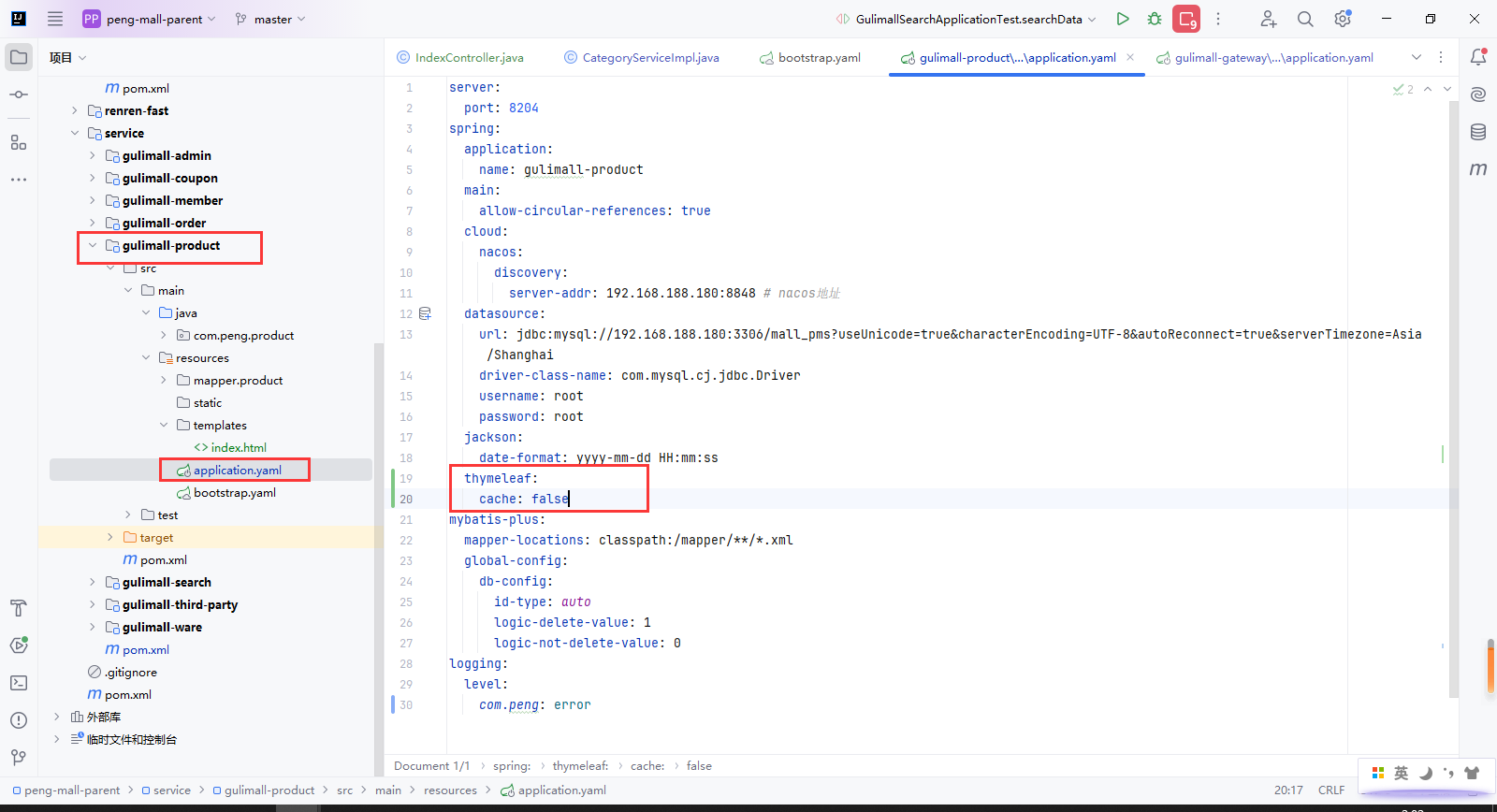Select gulimall-search module
1497x812 pixels.
(167, 582)
